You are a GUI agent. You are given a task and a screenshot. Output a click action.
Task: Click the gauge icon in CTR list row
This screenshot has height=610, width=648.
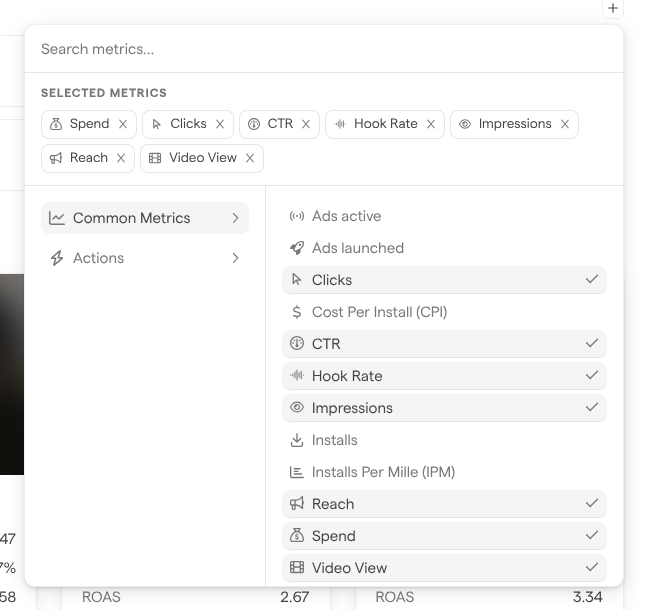pyautogui.click(x=297, y=343)
